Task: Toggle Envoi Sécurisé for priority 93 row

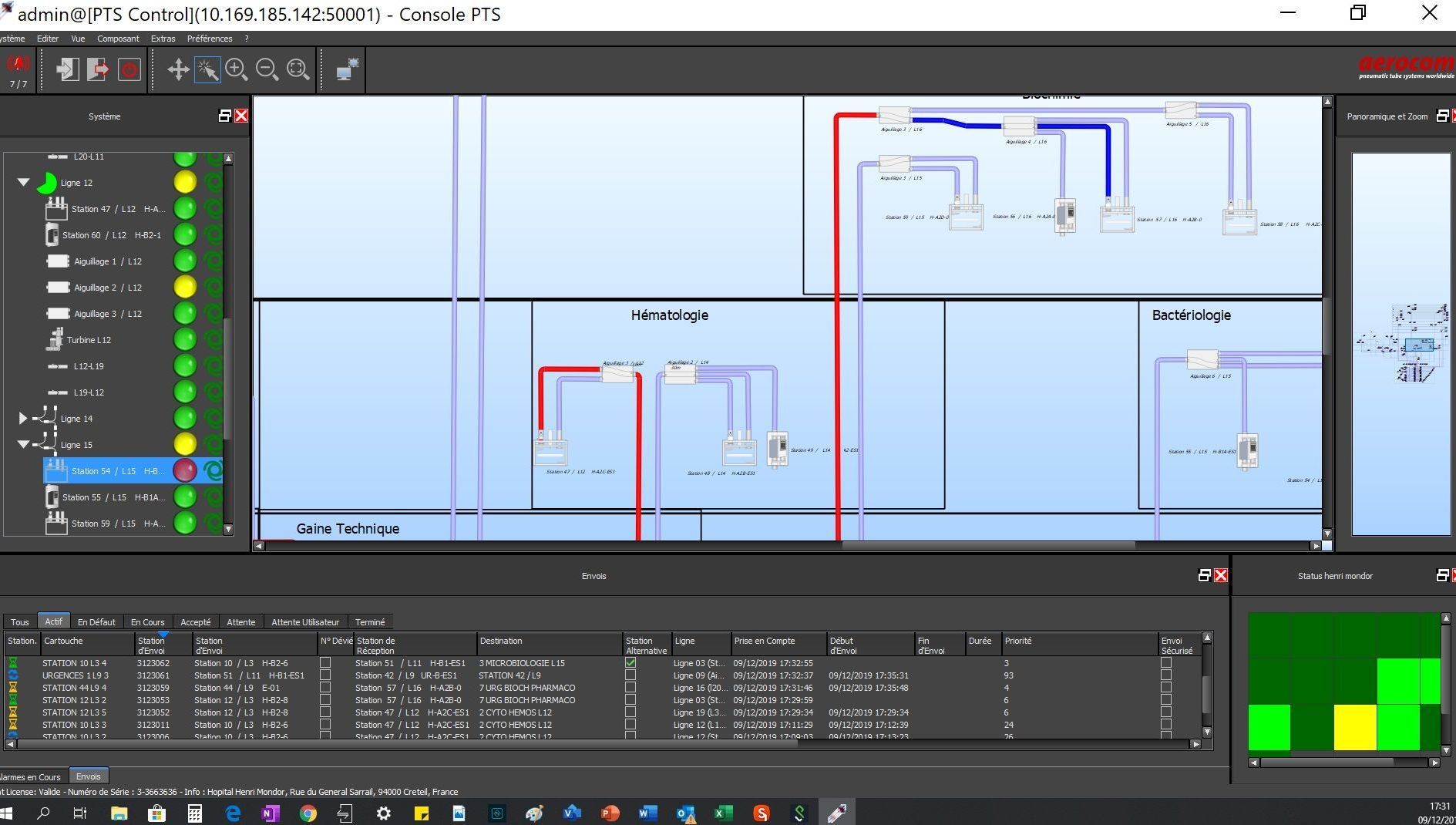Action: click(1166, 675)
